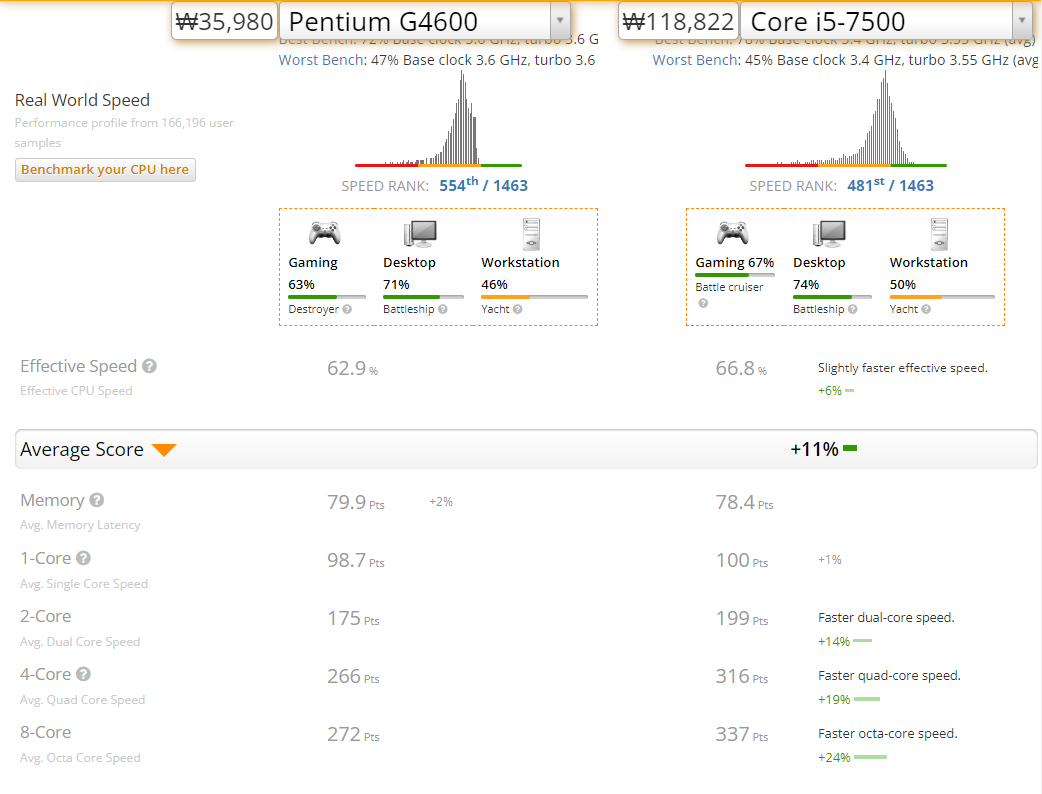Viewport: 1042px width, 794px height.
Task: Click the Desktop monitor icon under Core i5-7500
Action: (829, 234)
